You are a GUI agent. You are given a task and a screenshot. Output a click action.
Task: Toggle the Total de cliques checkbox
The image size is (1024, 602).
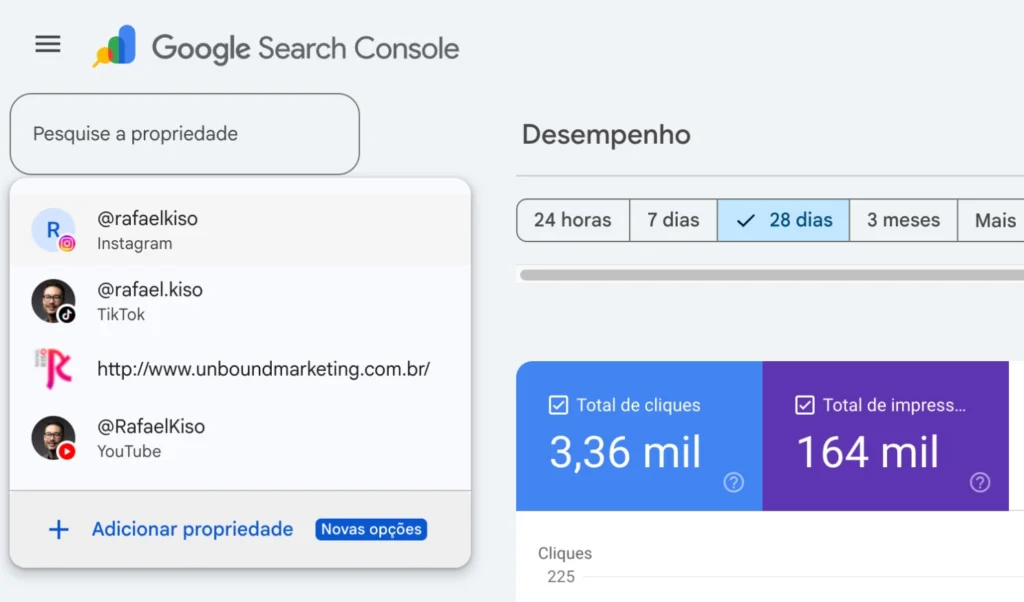coord(558,405)
